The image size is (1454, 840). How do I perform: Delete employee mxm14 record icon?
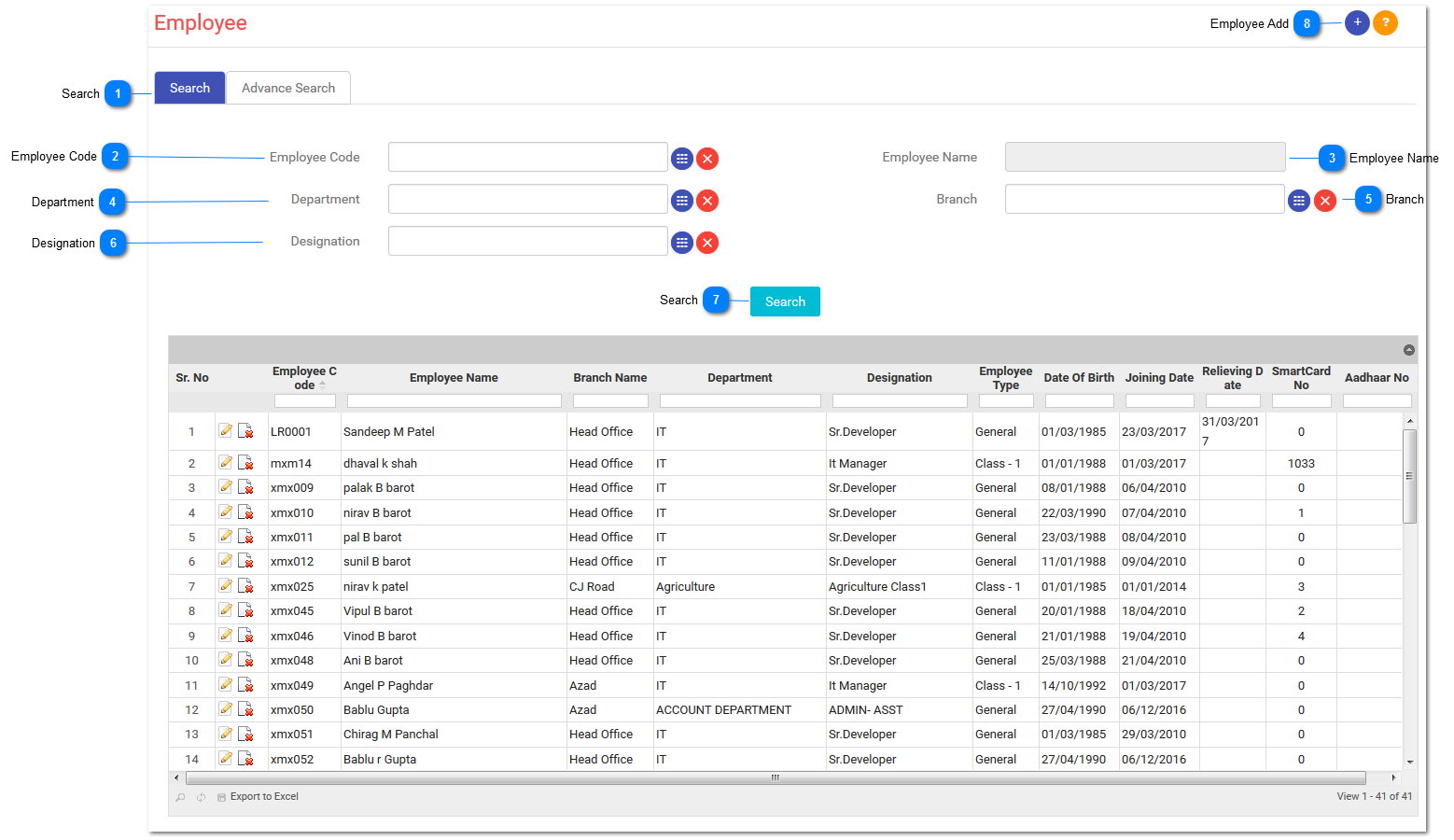(245, 462)
